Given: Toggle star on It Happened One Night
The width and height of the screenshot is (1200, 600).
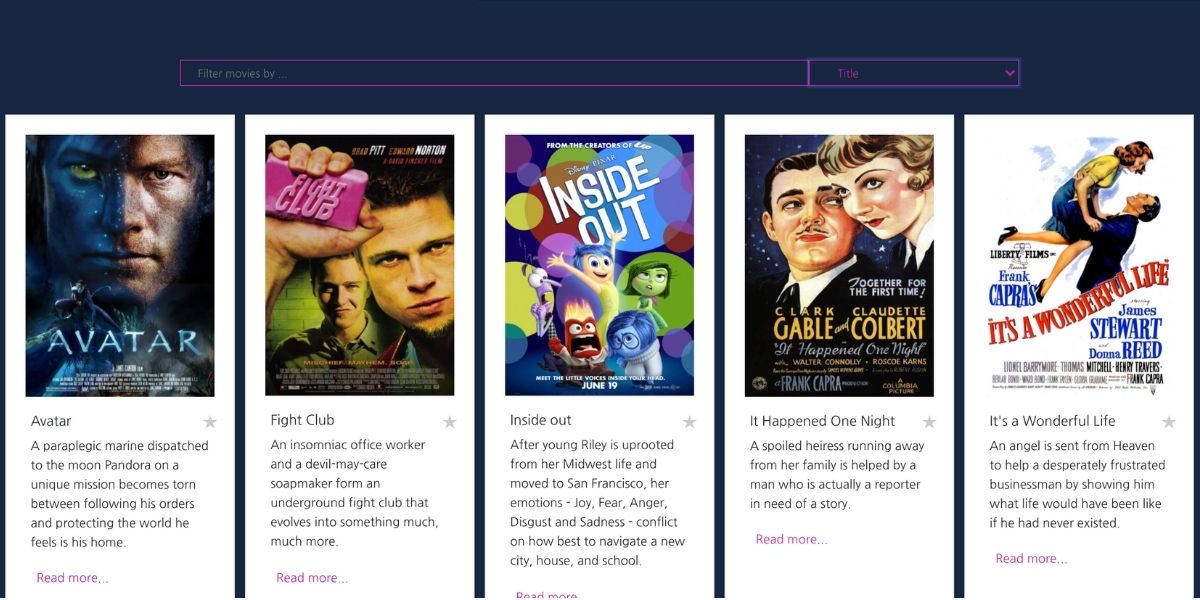Looking at the screenshot, I should [930, 422].
